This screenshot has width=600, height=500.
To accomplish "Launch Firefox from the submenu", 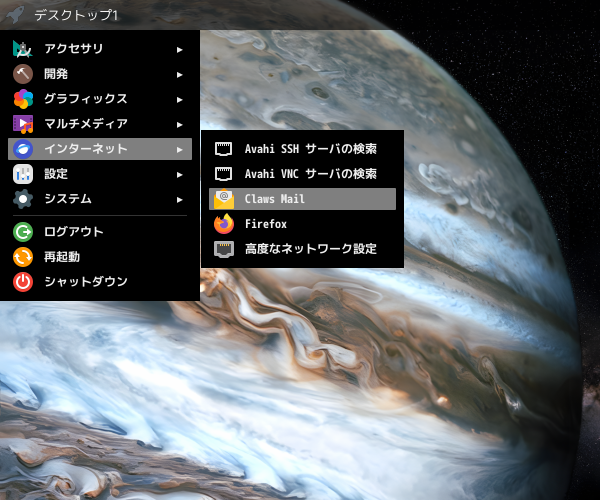I will [302, 224].
